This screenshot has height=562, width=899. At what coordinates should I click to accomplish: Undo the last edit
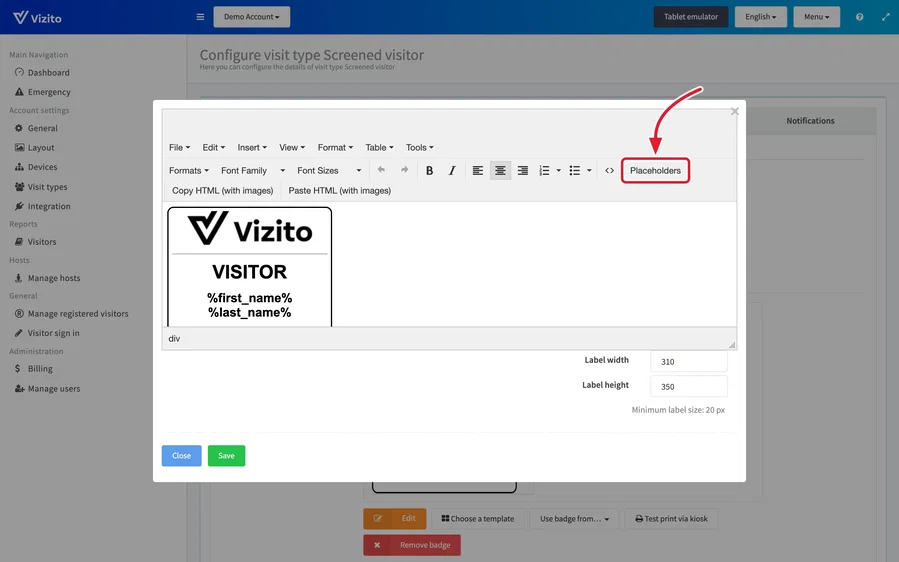[x=381, y=170]
